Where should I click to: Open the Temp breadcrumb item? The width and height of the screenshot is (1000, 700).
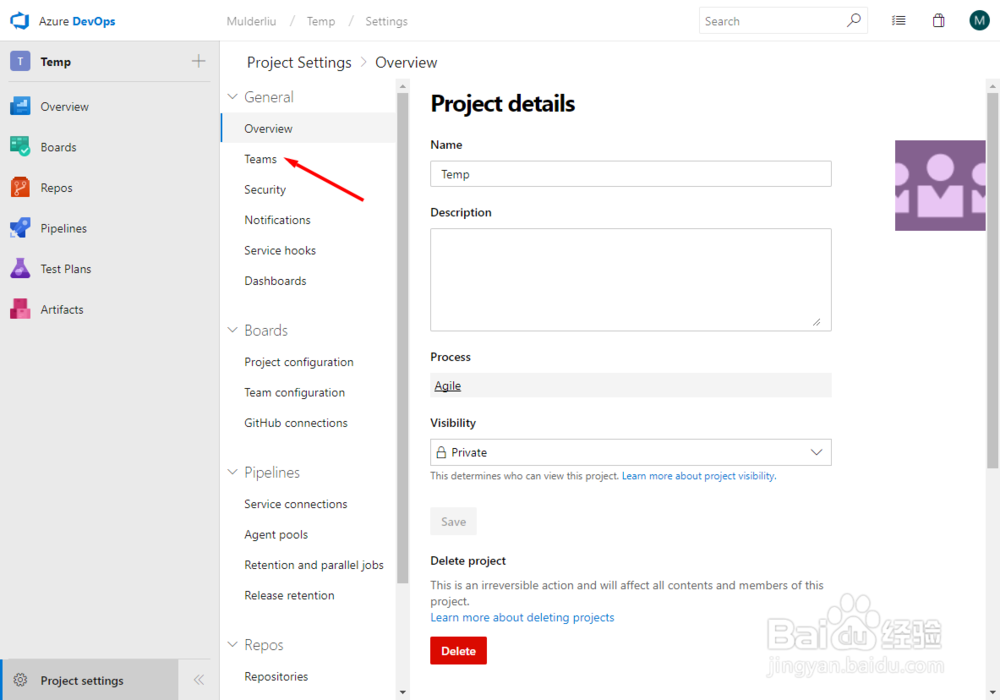point(320,20)
